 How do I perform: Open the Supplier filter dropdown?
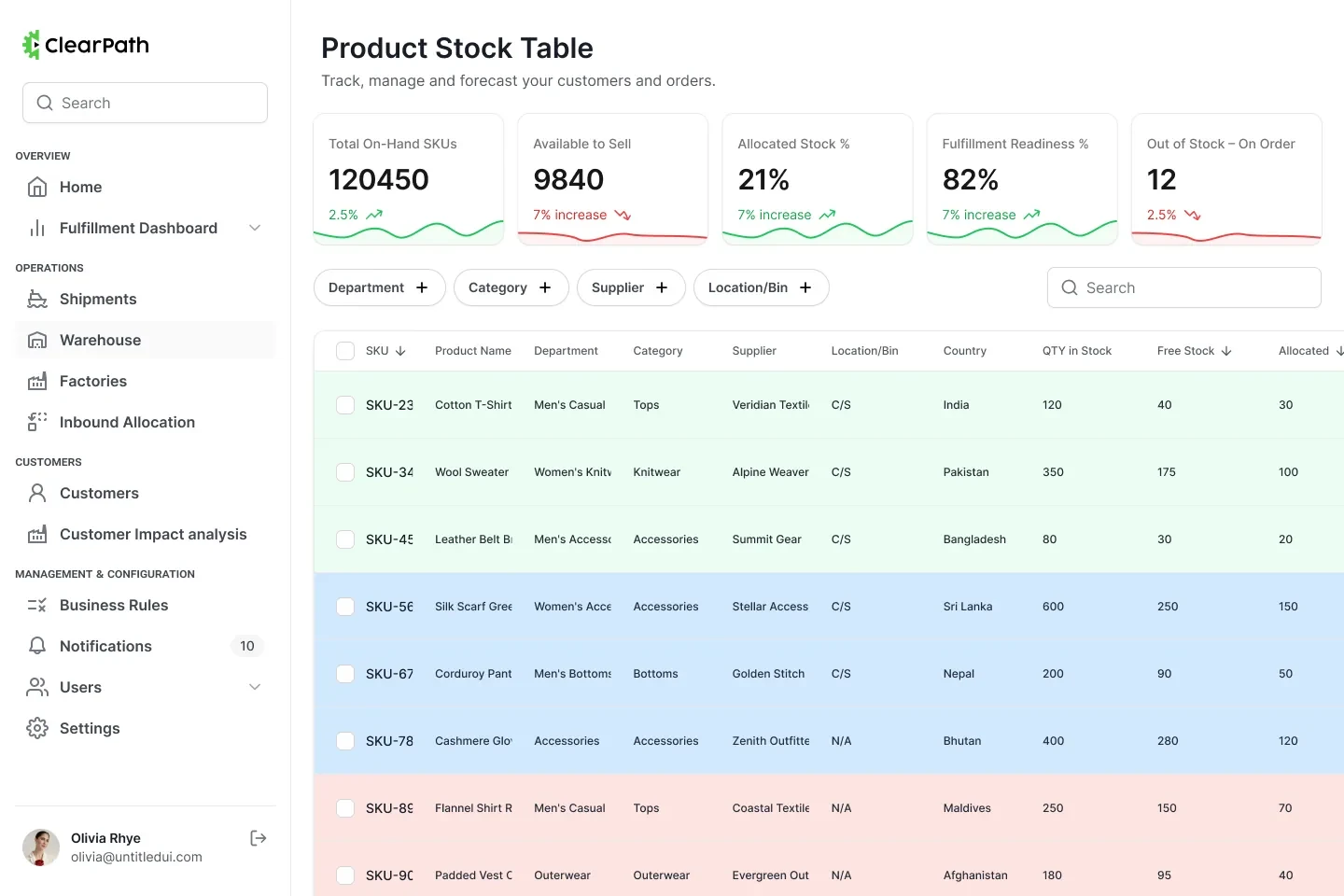(x=631, y=287)
